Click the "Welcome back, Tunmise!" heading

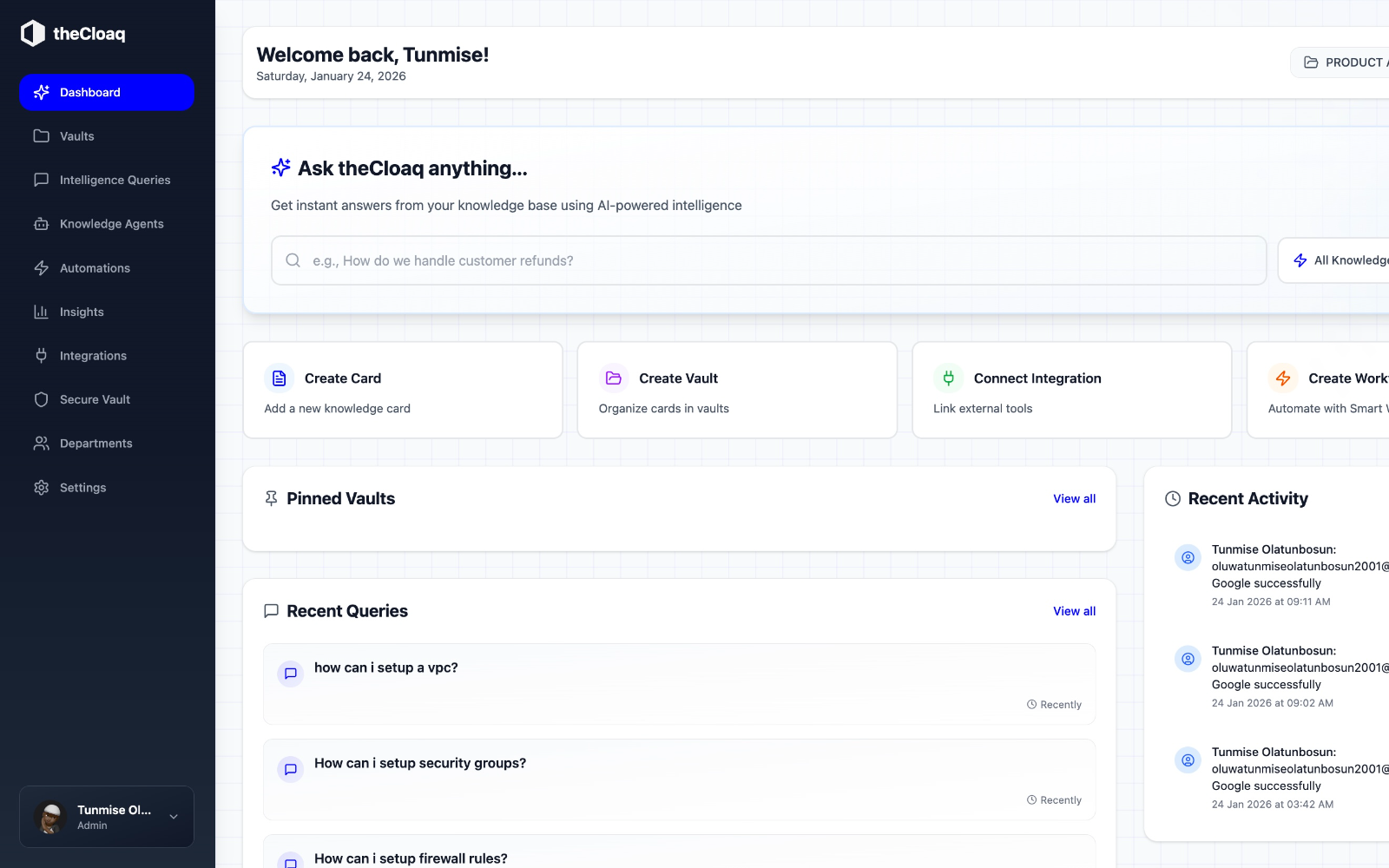pos(372,55)
